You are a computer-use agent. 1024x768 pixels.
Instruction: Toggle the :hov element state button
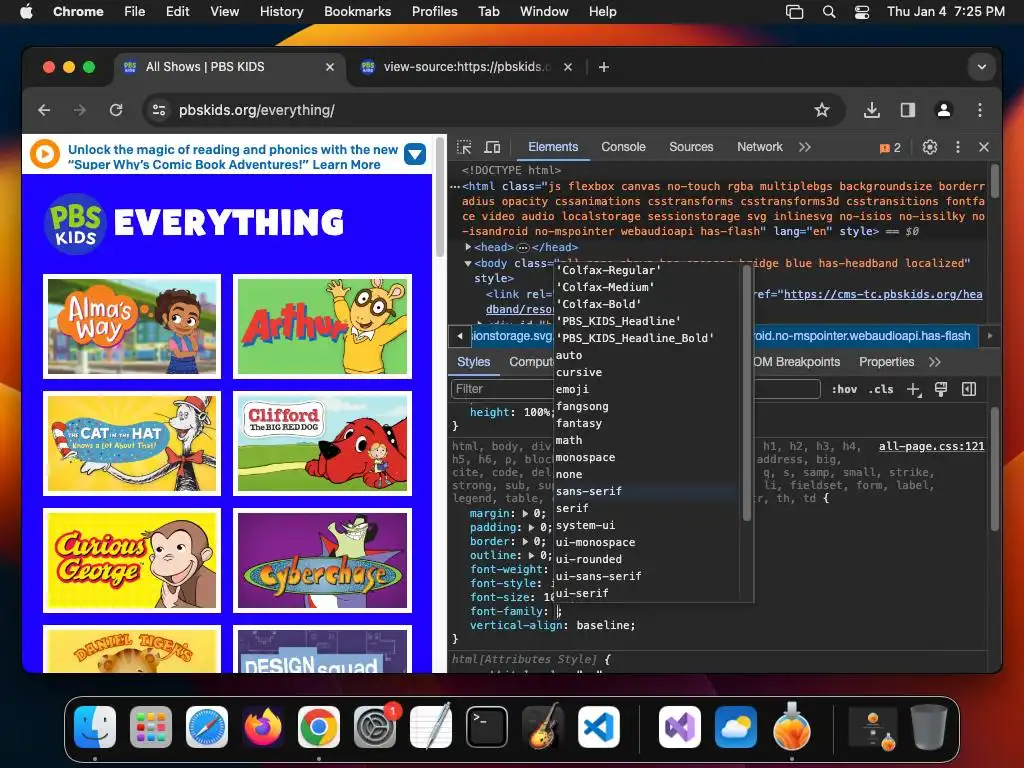tap(844, 389)
